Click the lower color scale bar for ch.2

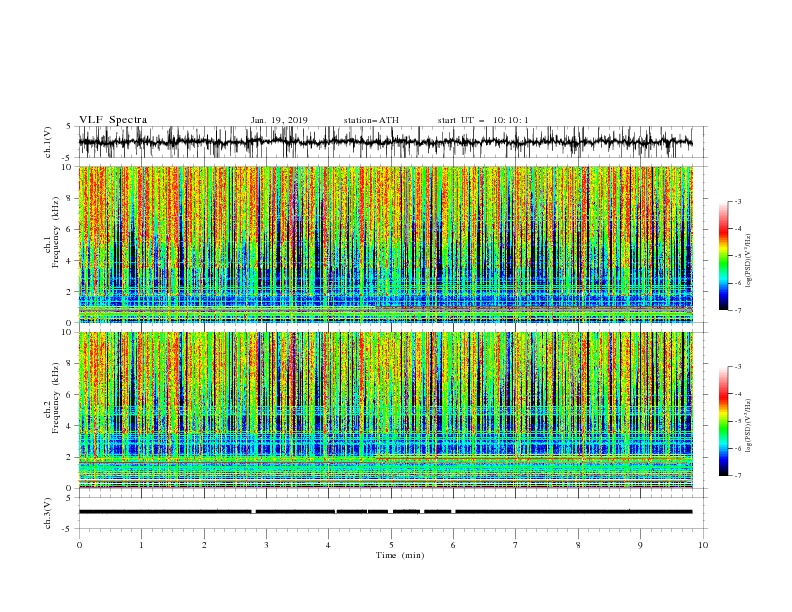[x=724, y=421]
